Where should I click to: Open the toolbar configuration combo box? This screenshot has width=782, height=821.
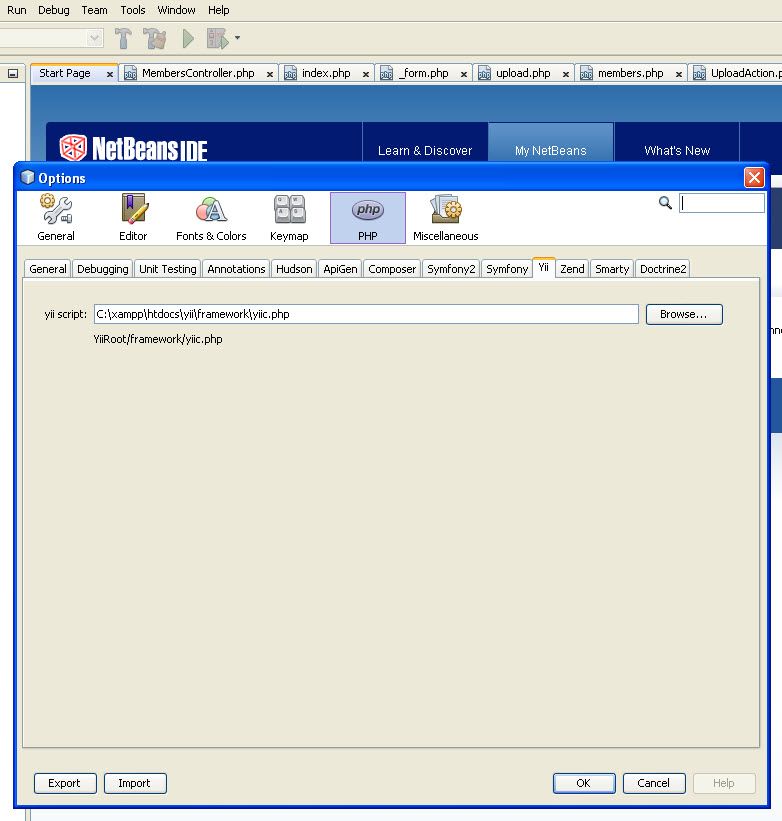point(51,38)
